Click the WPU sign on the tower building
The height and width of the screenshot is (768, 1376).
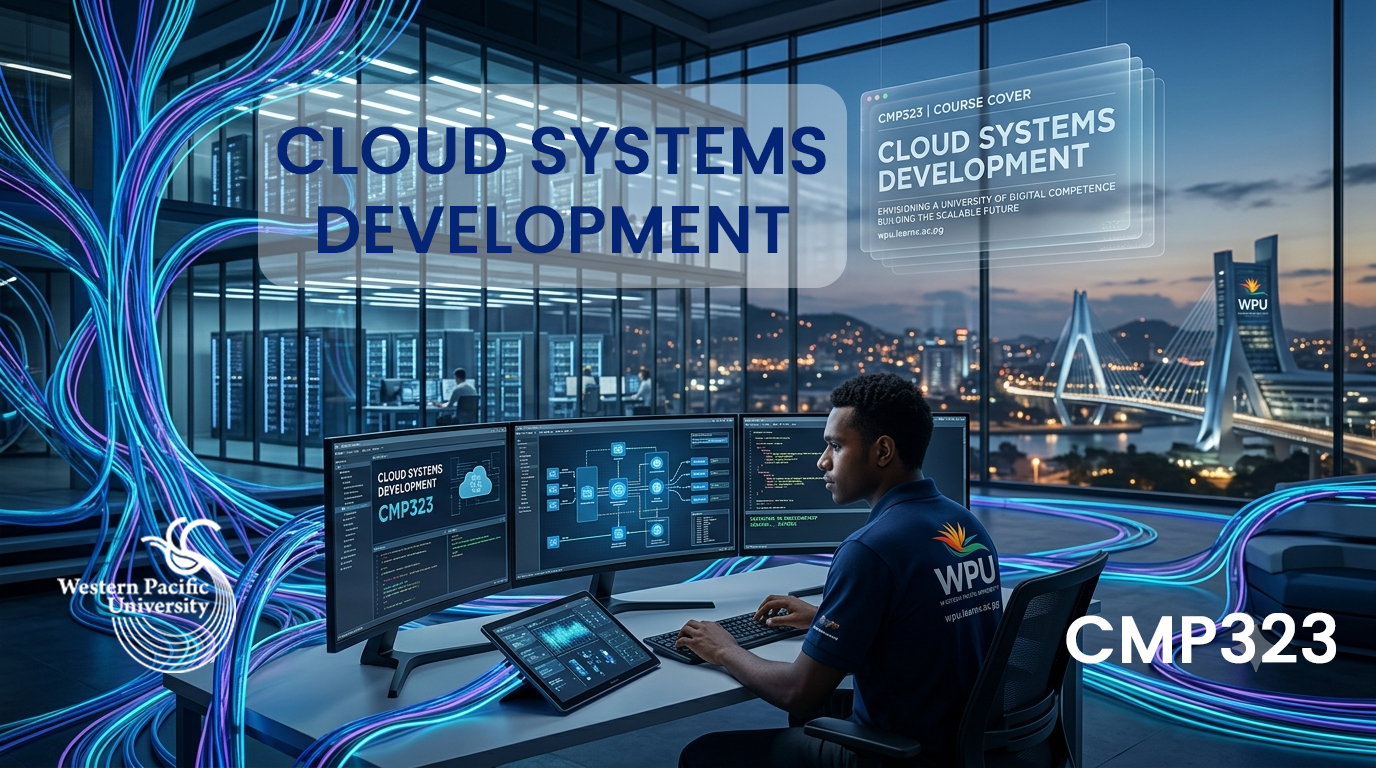click(x=1251, y=297)
